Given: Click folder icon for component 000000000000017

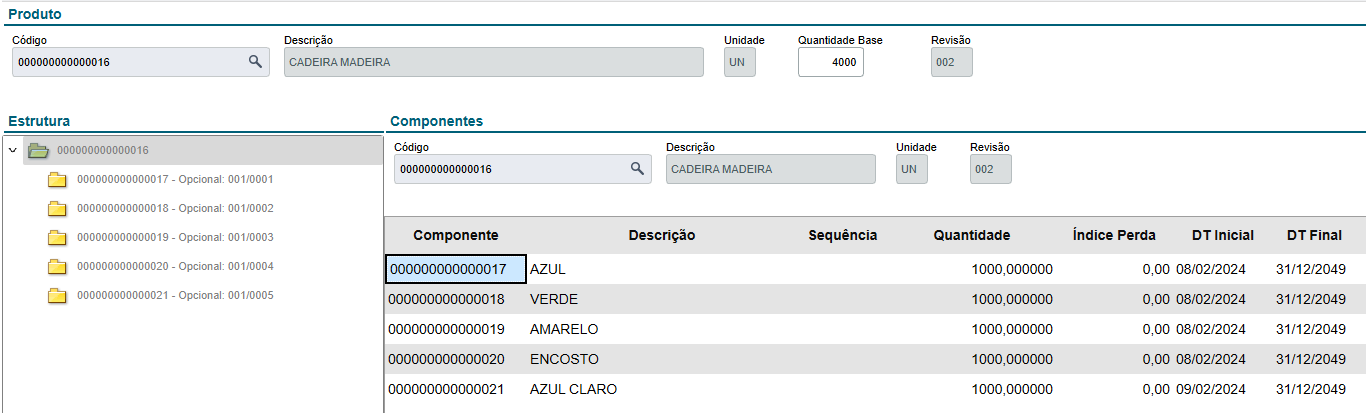Looking at the screenshot, I should [x=57, y=180].
